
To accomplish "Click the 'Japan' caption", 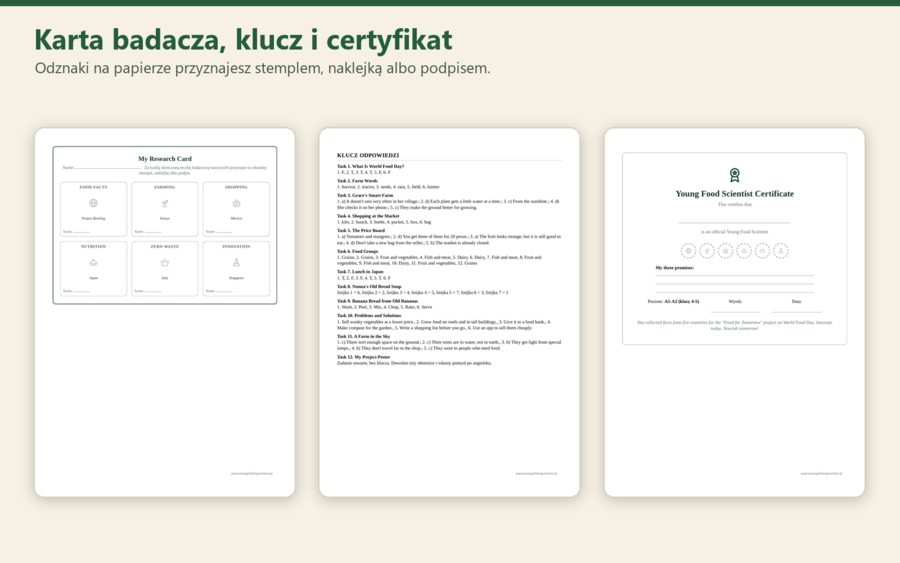I will [93, 278].
